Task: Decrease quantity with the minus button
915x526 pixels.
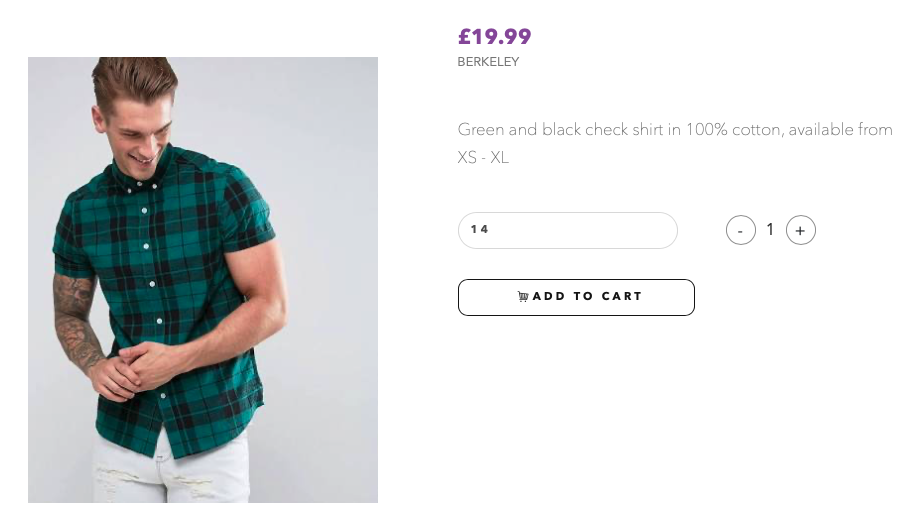Action: tap(741, 230)
